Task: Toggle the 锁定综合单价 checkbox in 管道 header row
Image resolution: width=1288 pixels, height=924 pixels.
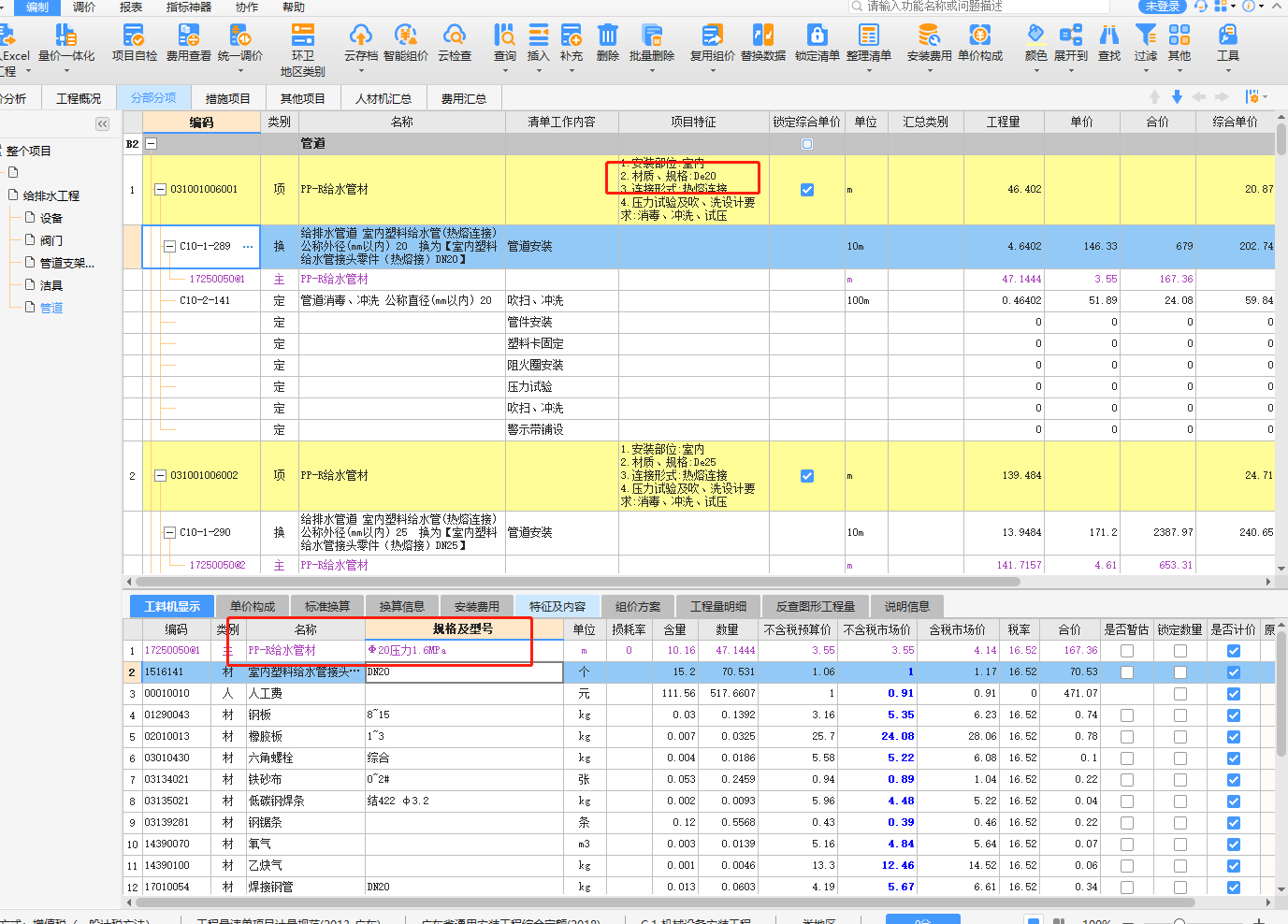Action: [807, 144]
